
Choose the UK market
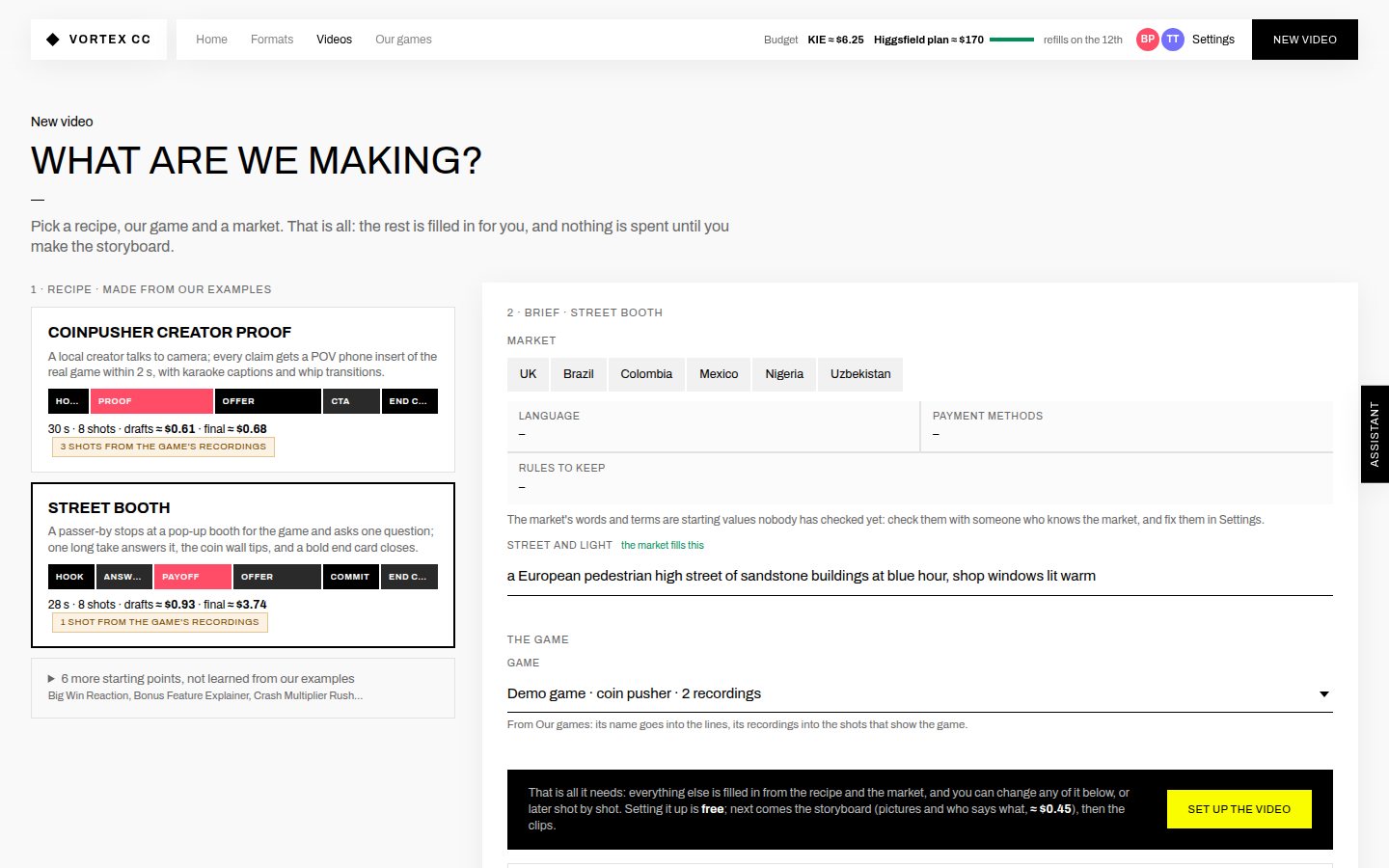click(528, 374)
